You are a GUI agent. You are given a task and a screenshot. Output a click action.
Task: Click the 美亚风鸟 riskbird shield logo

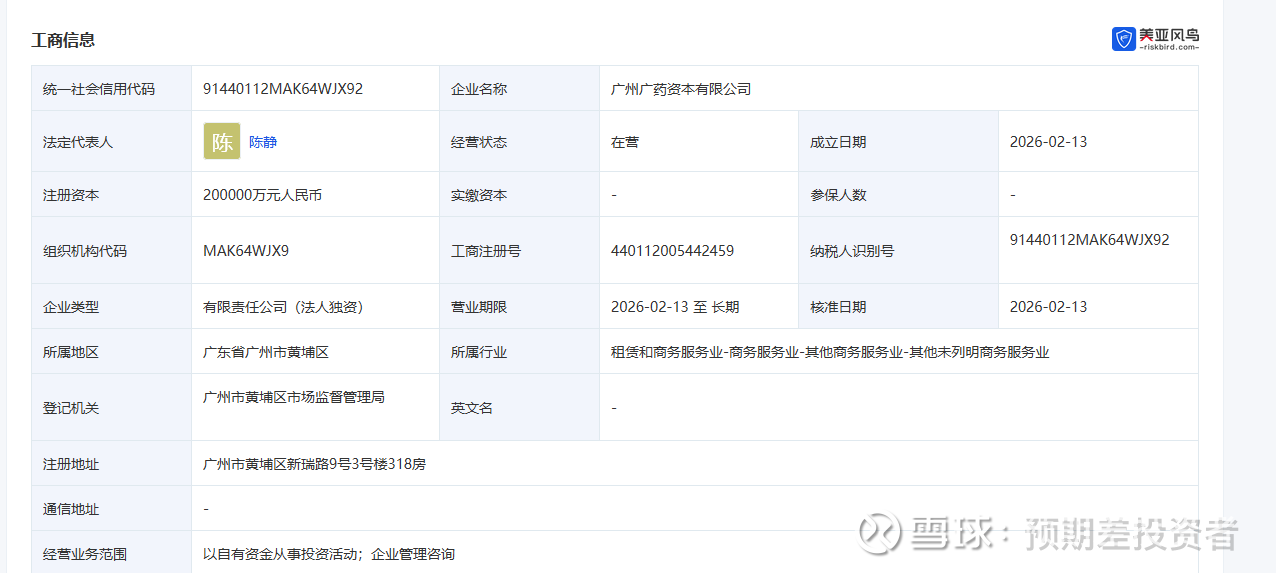(1123, 39)
